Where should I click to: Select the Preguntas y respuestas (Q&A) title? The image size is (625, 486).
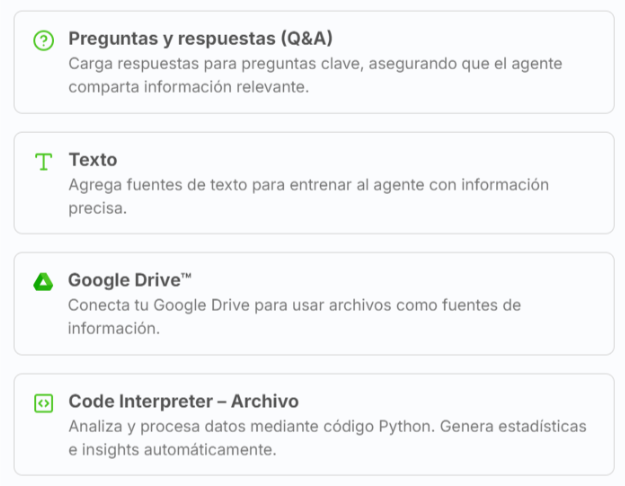click(x=200, y=39)
